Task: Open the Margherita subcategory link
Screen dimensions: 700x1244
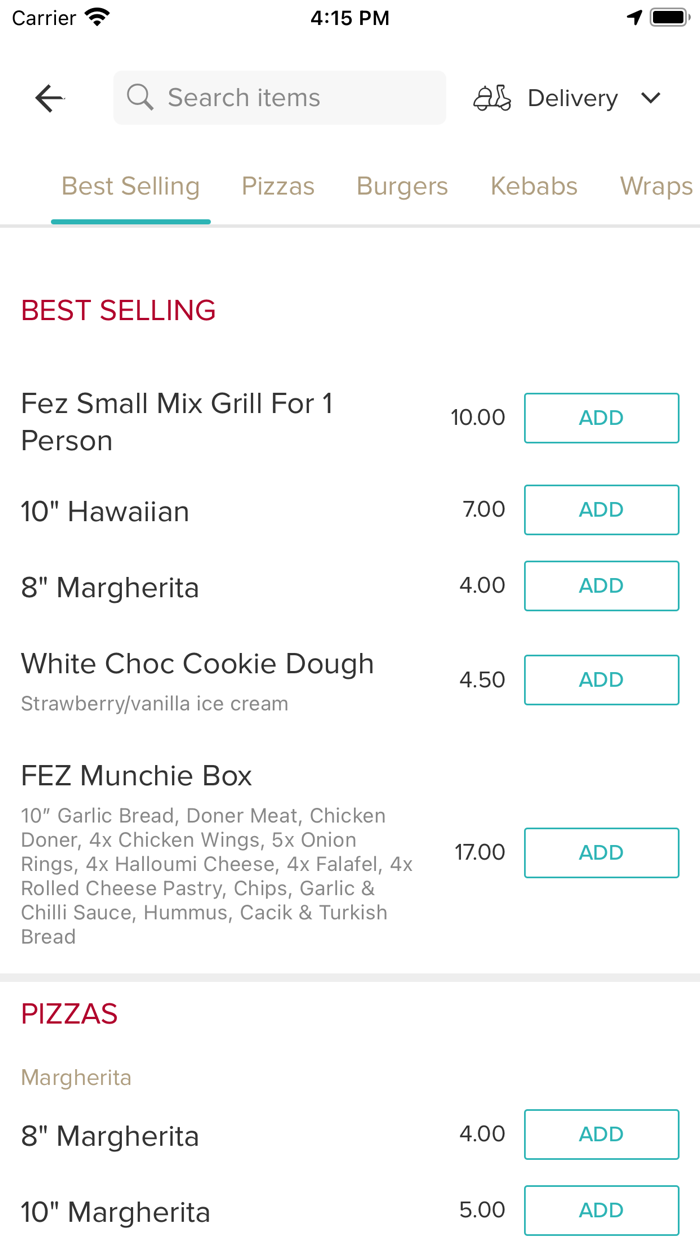Action: (76, 1077)
